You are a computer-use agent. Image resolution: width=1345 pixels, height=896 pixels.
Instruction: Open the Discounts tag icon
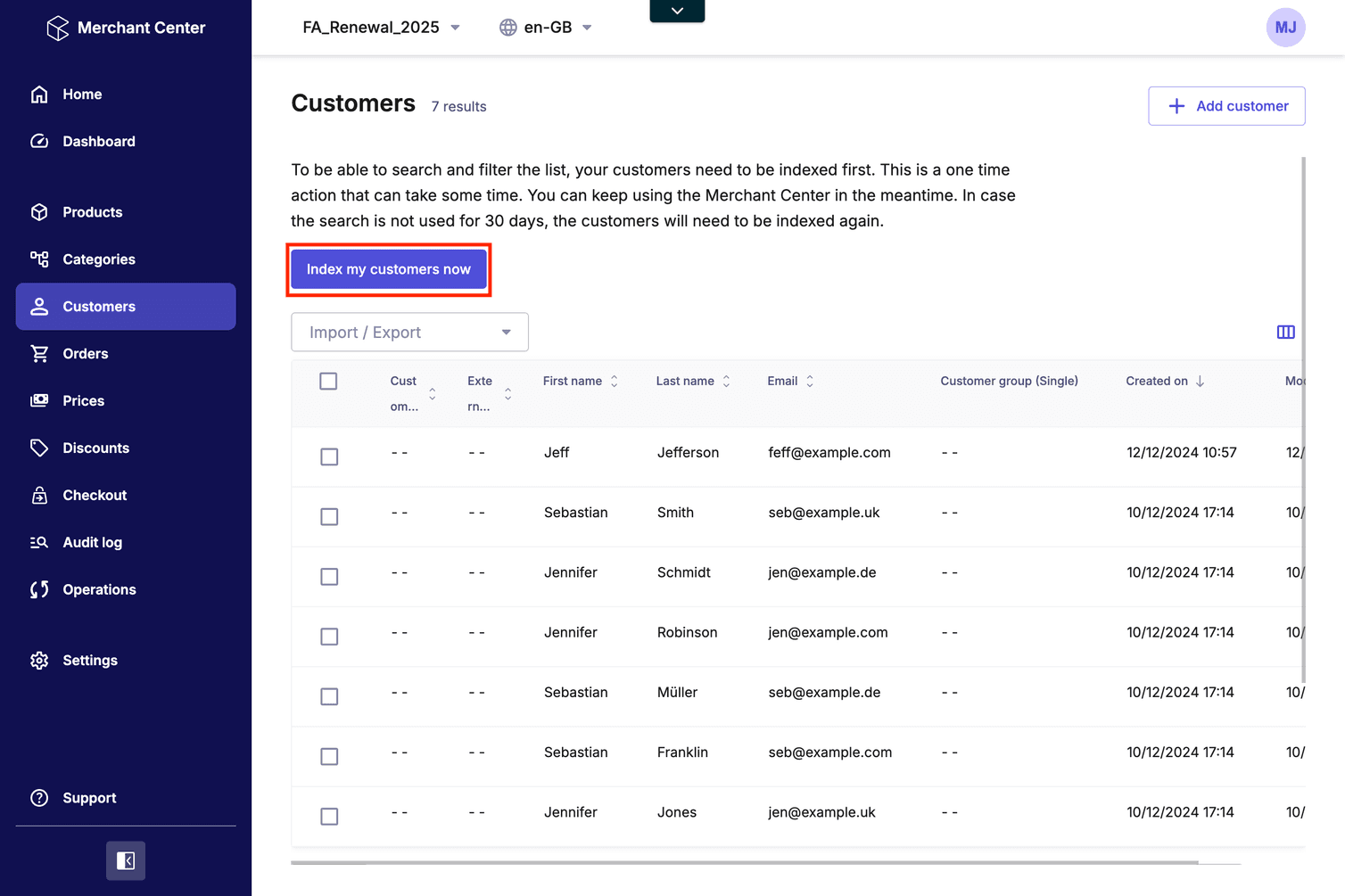(40, 448)
